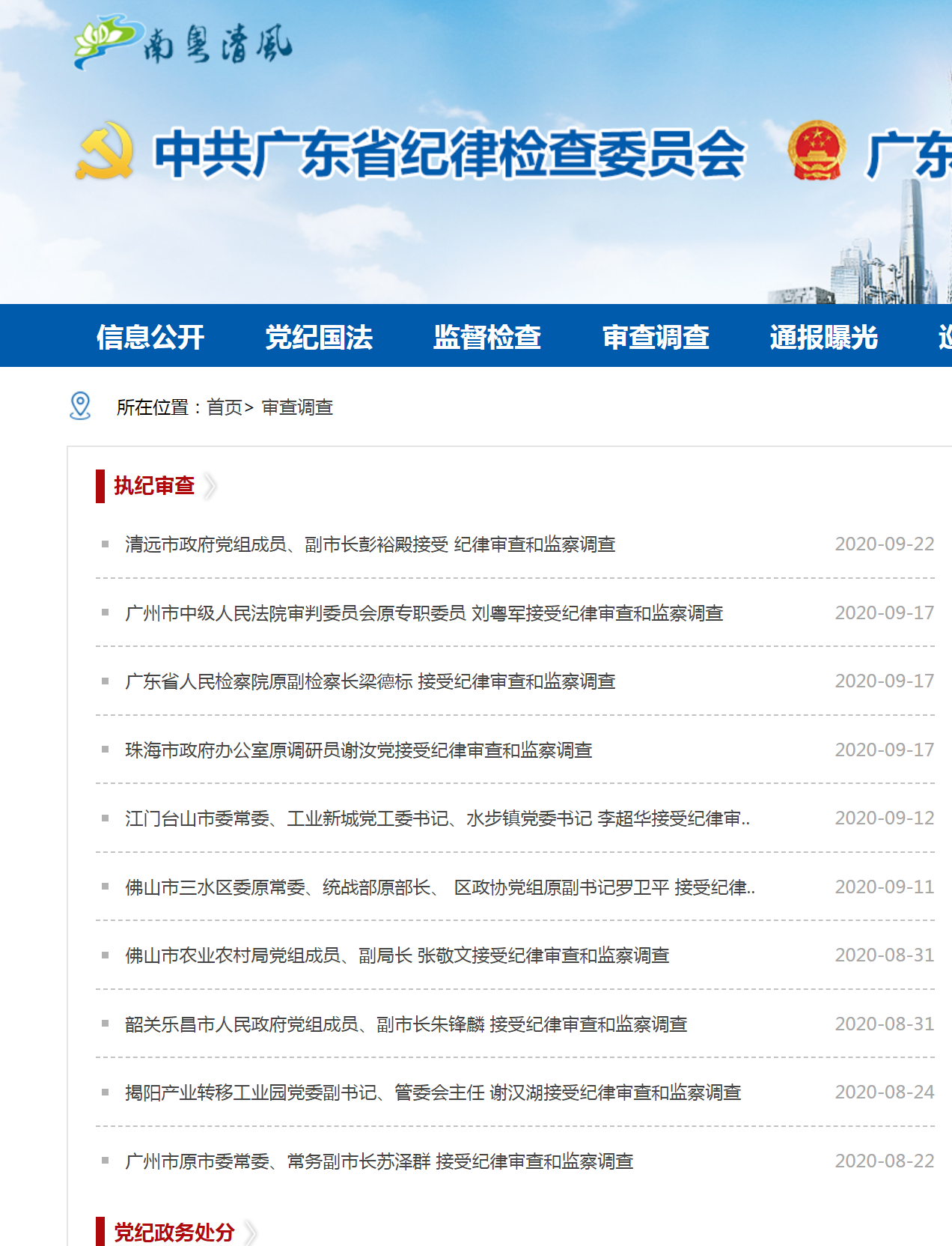Open the 通报曝光 navigation item
The width and height of the screenshot is (952, 1246).
tap(823, 337)
